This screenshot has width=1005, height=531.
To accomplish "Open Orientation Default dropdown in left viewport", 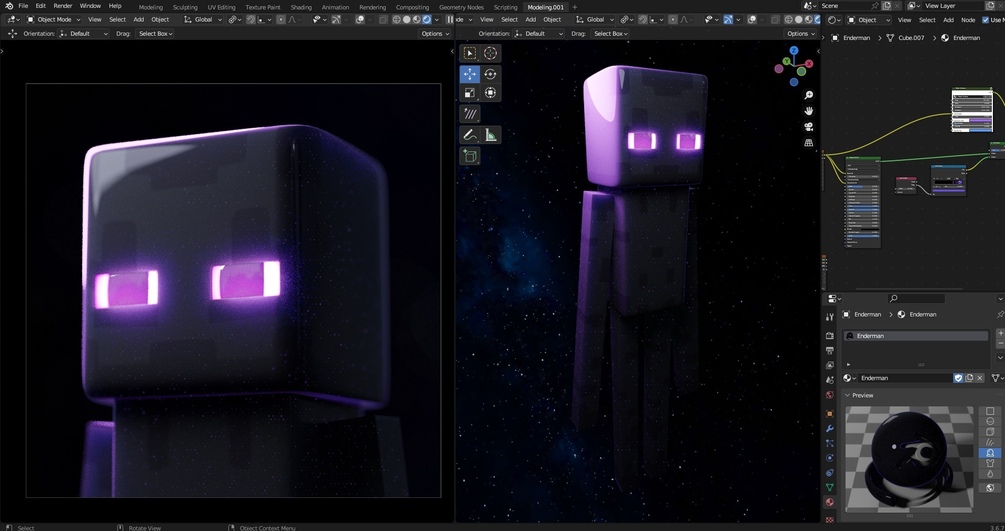I will 84,33.
